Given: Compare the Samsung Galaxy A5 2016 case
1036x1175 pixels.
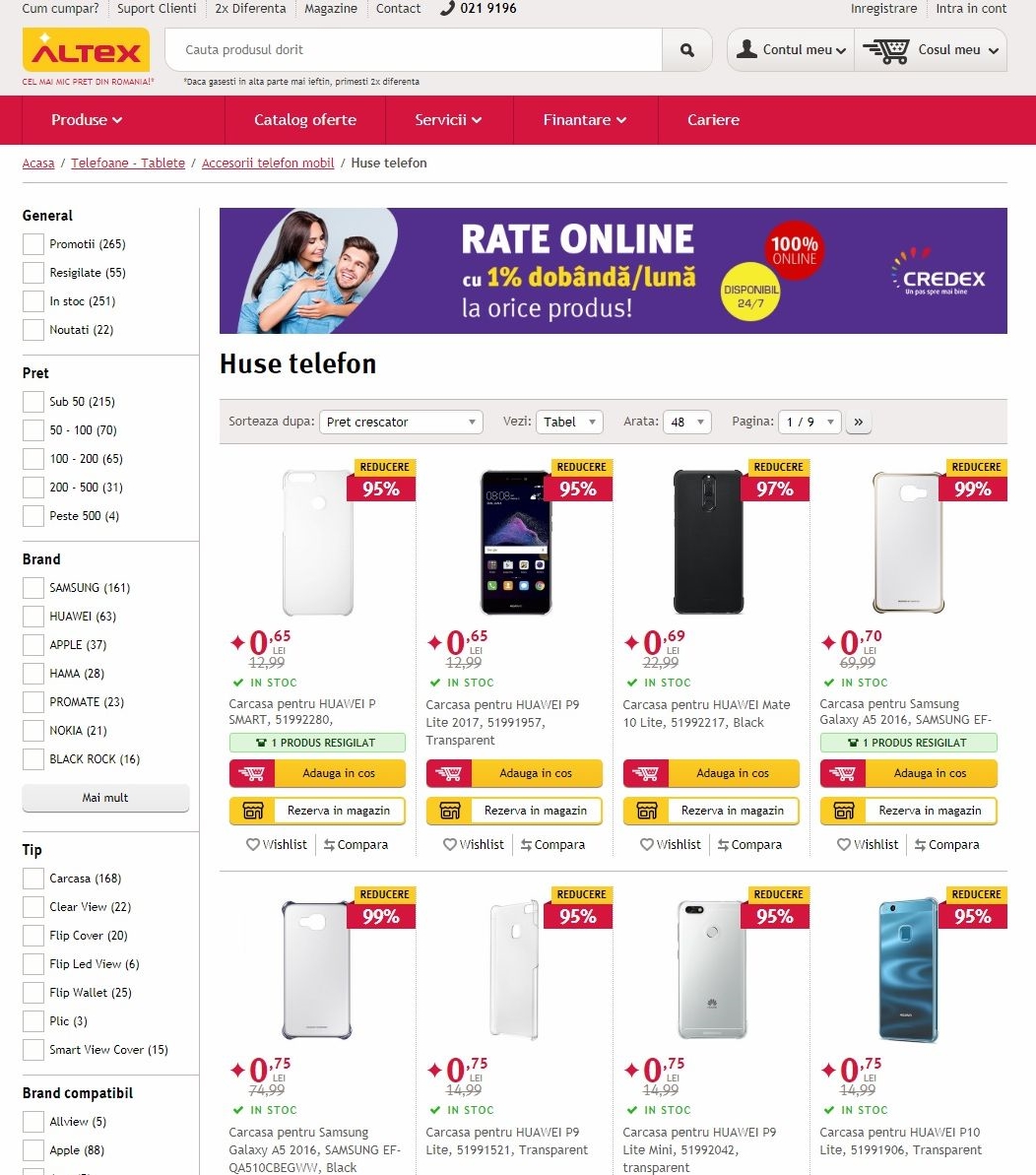Looking at the screenshot, I should click(x=946, y=844).
